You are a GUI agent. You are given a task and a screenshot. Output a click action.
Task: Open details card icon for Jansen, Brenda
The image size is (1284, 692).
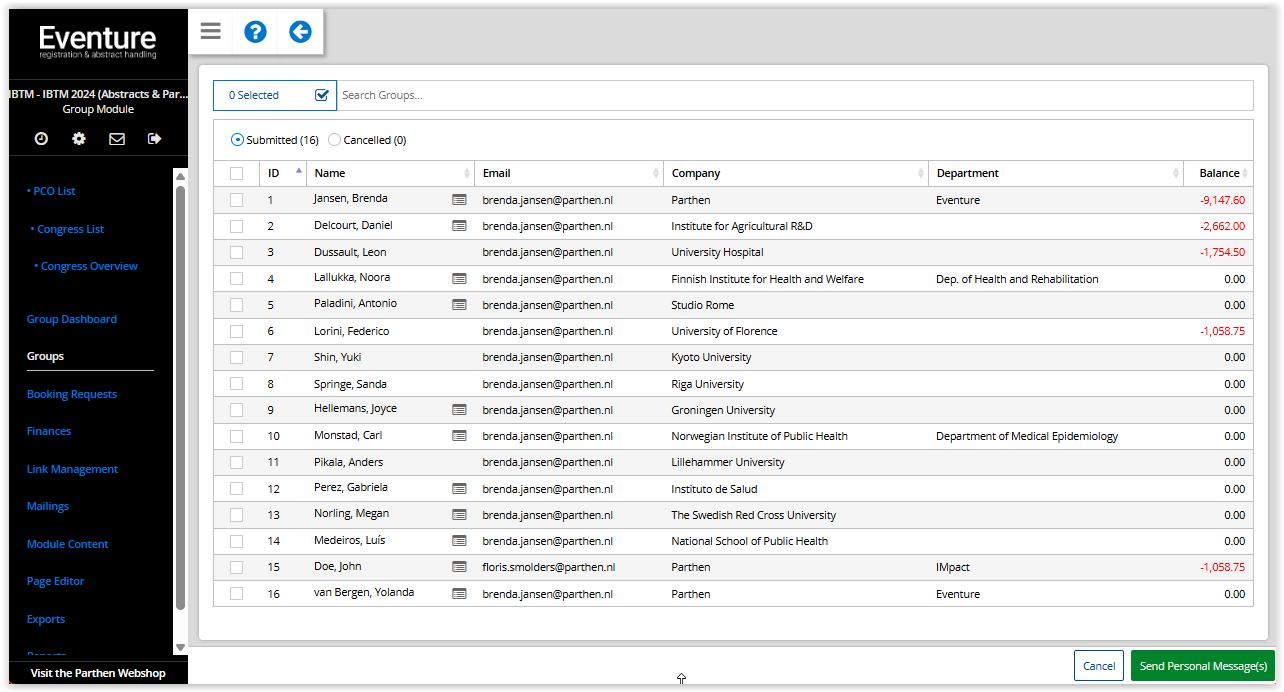pos(459,199)
